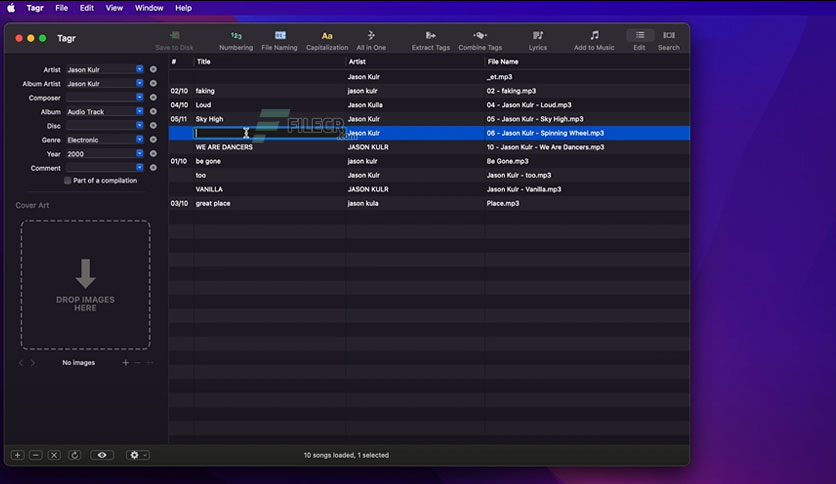This screenshot has width=836, height=484.
Task: Expand the Album Artist field dropdown
Action: tap(140, 84)
